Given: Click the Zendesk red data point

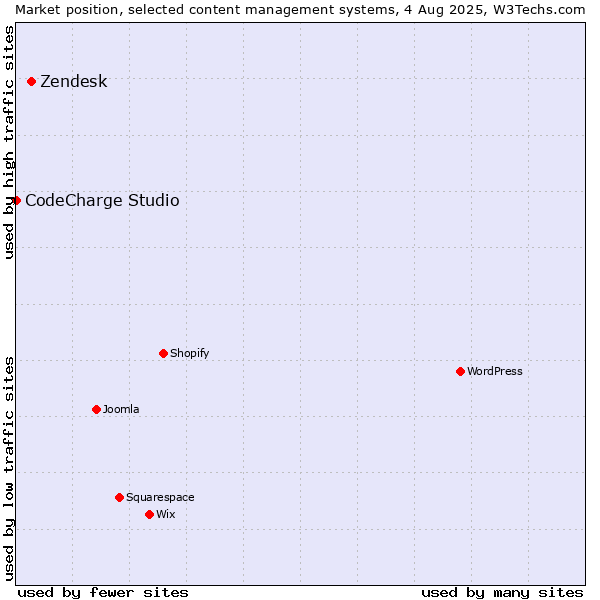Looking at the screenshot, I should [32, 82].
